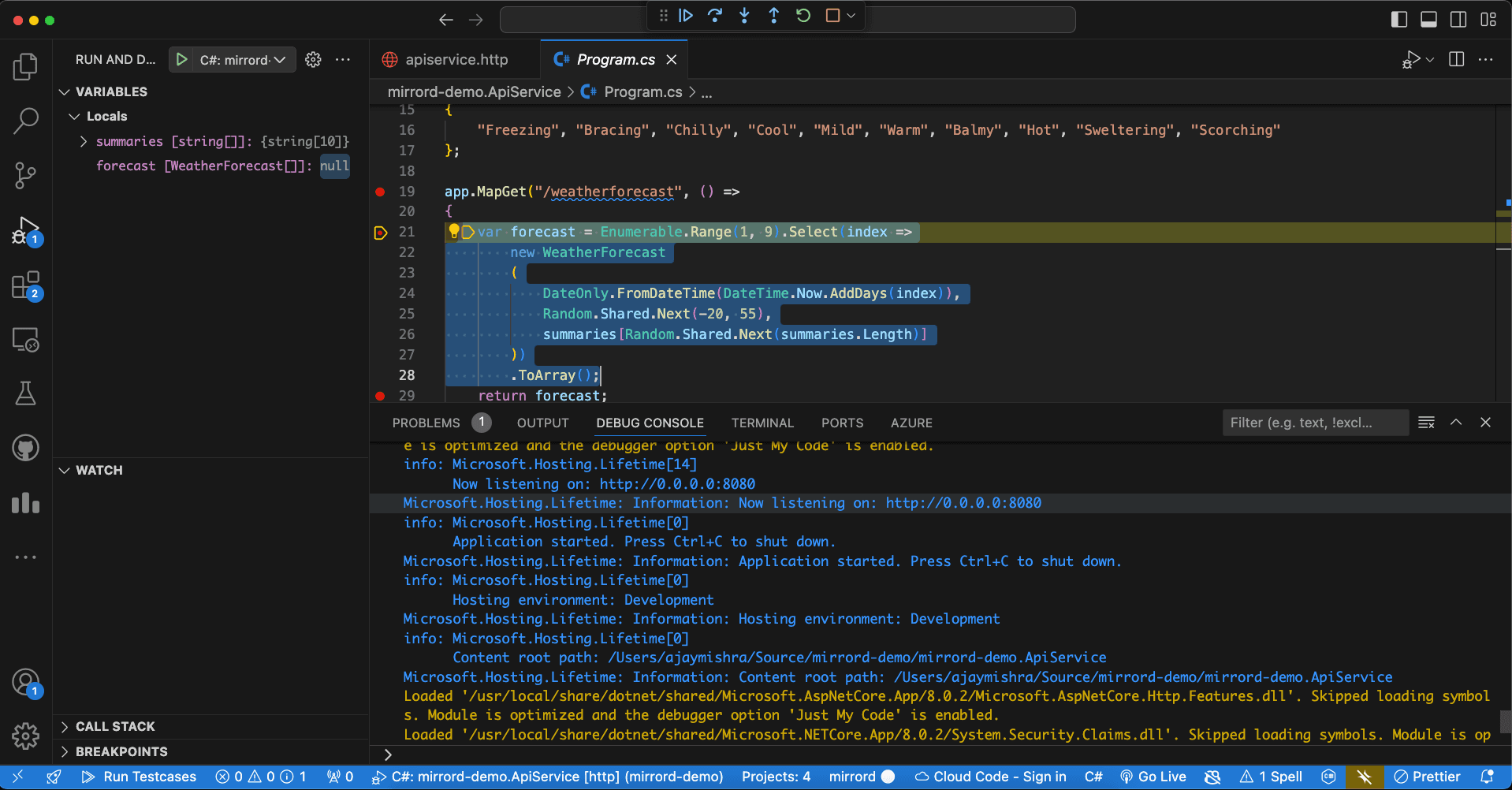Go forward in navigation history
The height and width of the screenshot is (790, 1512).
tap(475, 20)
